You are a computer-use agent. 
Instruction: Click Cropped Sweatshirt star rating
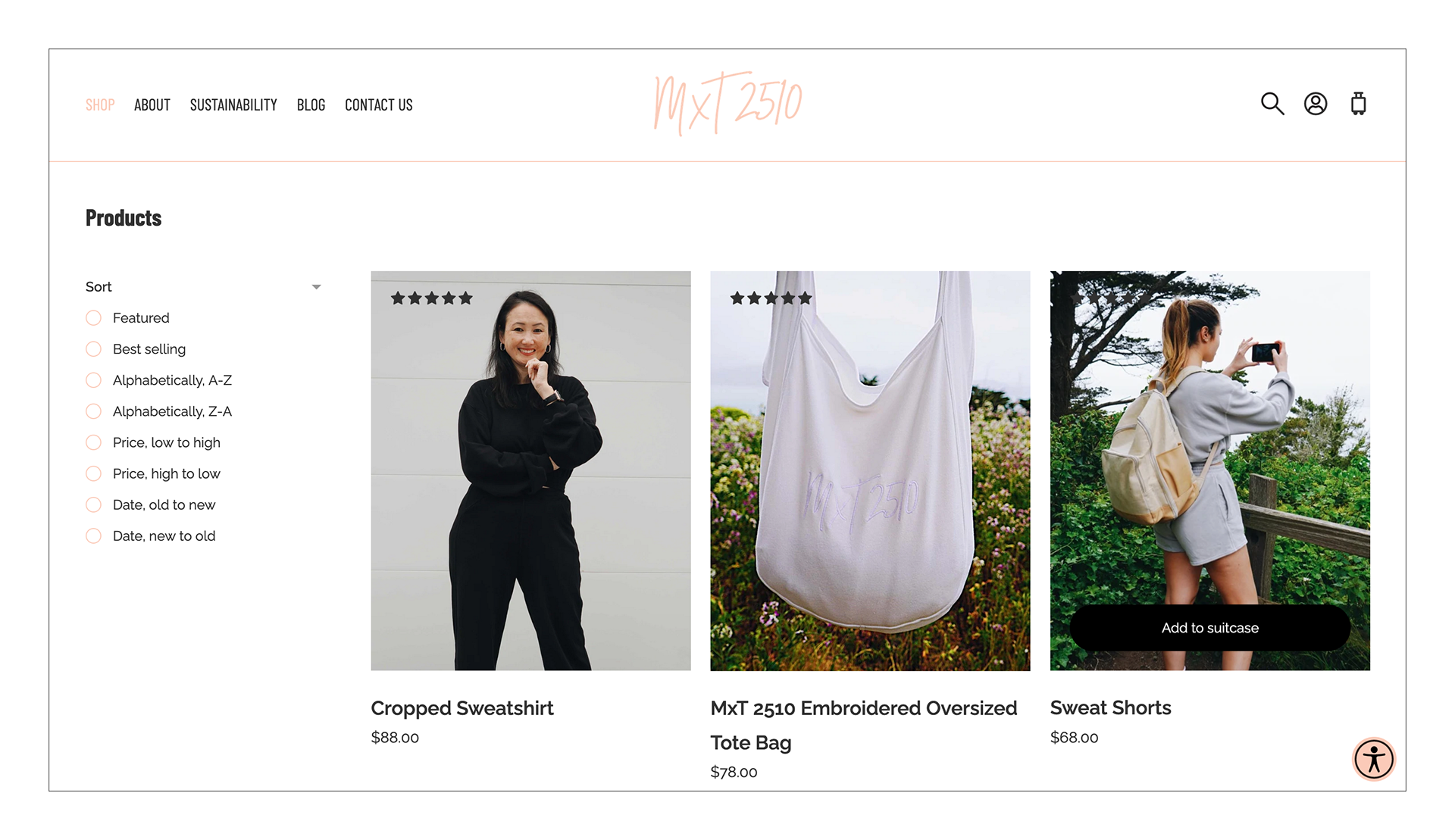(431, 298)
